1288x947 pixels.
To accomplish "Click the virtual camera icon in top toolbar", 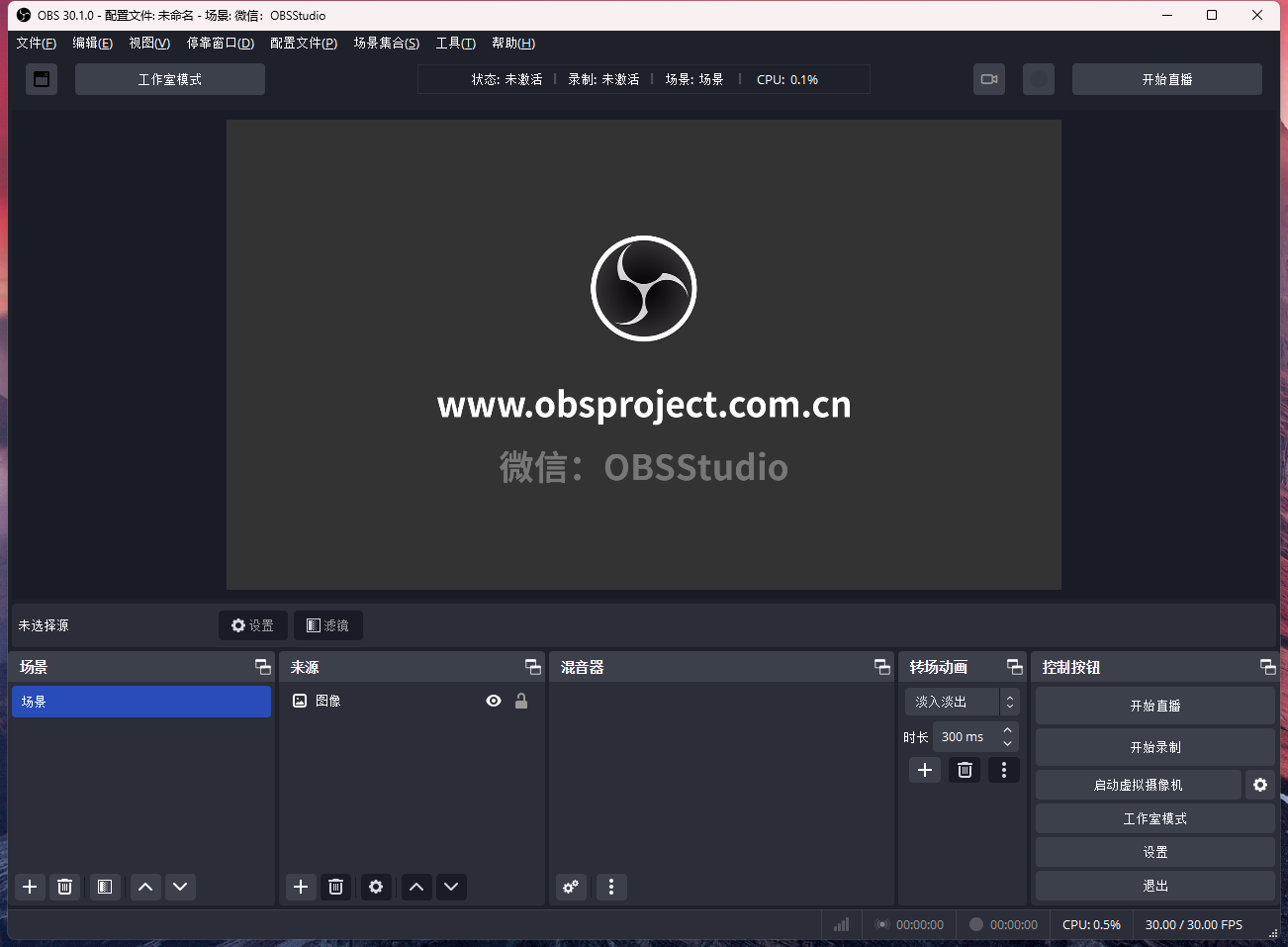I will click(x=989, y=79).
